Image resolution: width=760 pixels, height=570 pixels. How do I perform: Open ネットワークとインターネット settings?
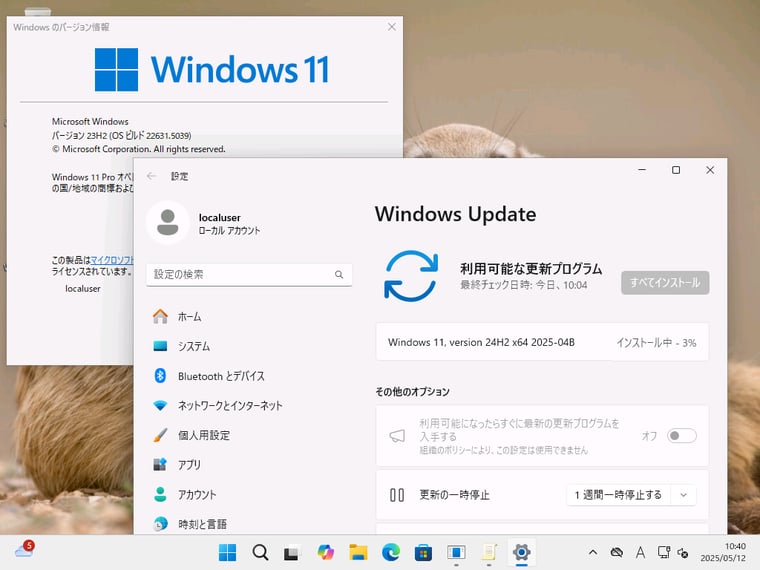coord(230,405)
